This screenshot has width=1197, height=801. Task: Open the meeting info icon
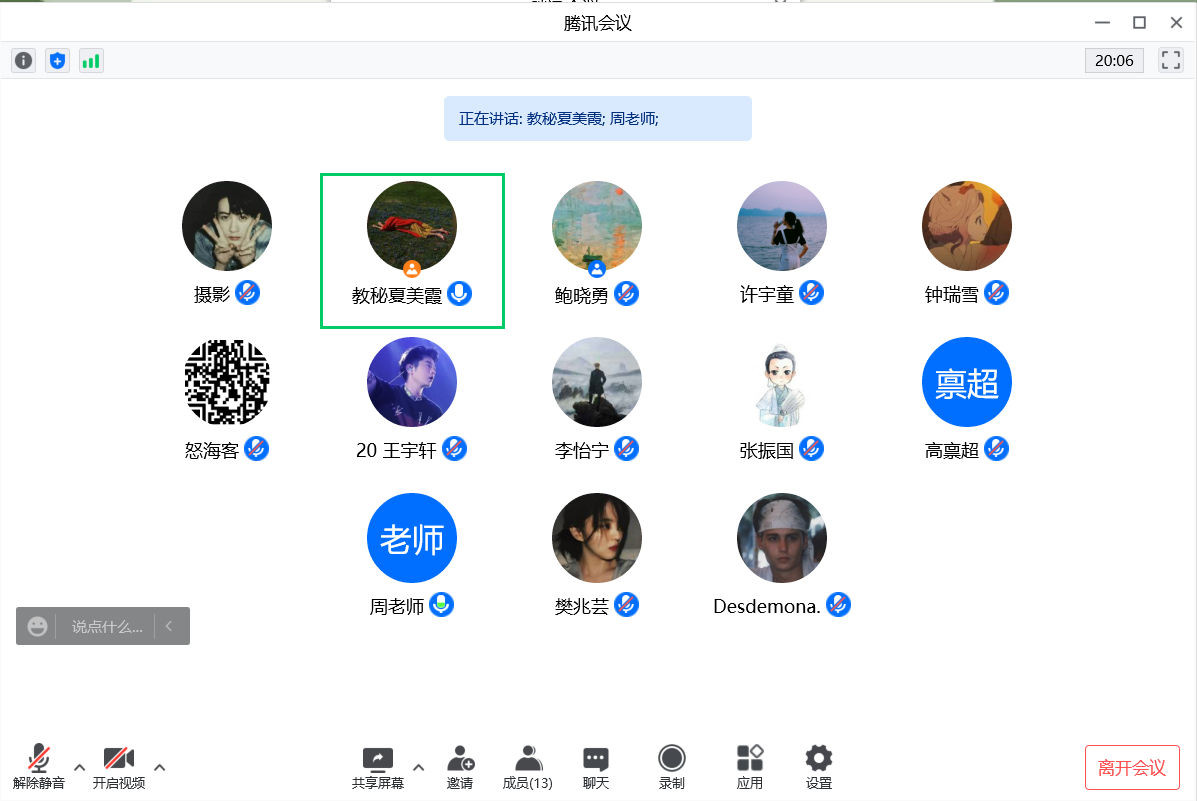24,61
